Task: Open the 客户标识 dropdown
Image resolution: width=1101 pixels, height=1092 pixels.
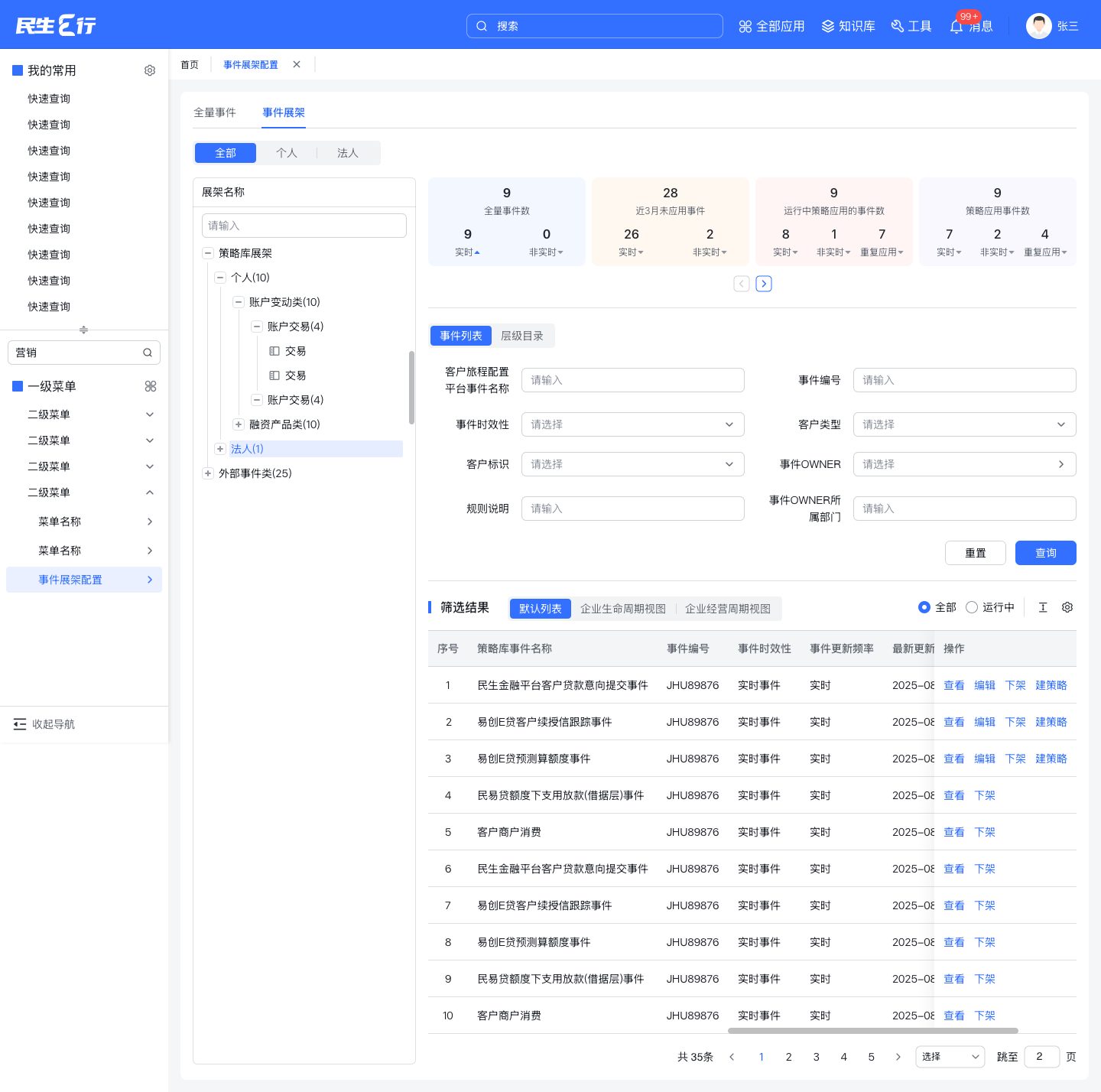Action: 633,464
